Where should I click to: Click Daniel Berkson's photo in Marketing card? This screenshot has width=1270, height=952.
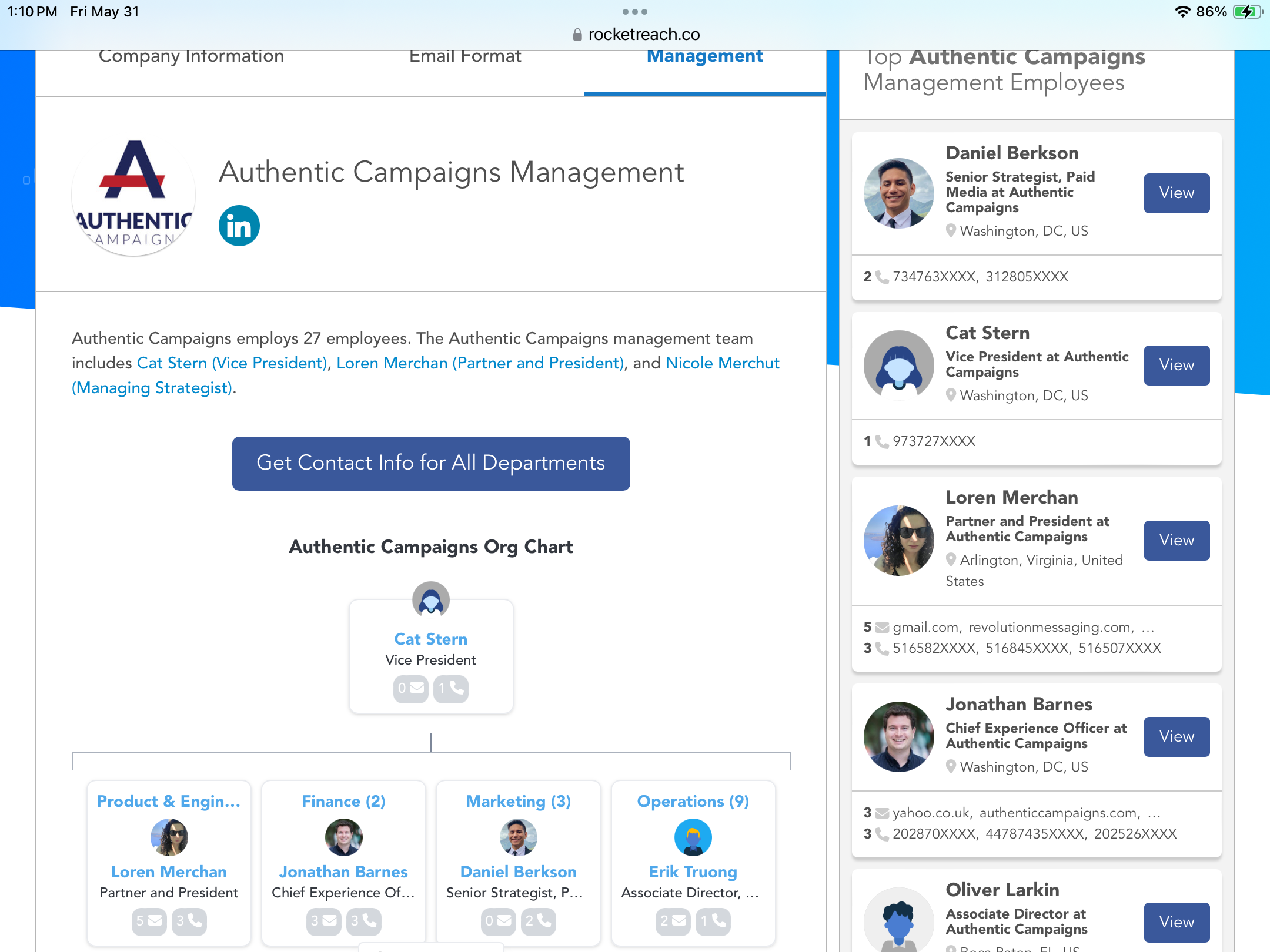coord(519,837)
